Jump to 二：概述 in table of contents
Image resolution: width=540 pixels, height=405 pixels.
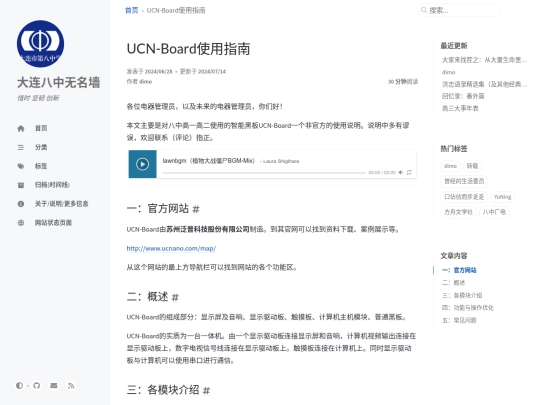tap(453, 283)
